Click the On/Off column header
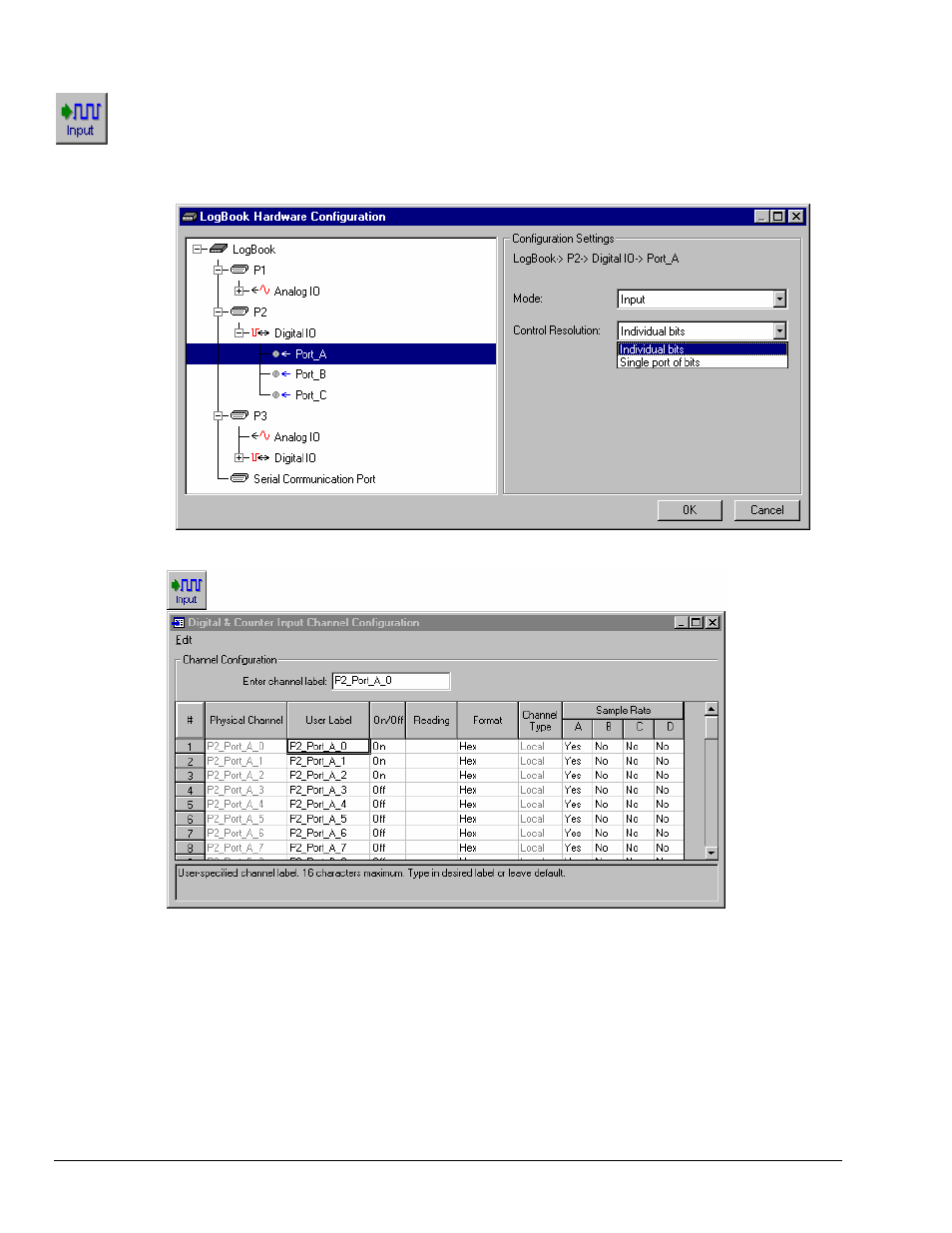The width and height of the screenshot is (952, 1233). tap(388, 720)
